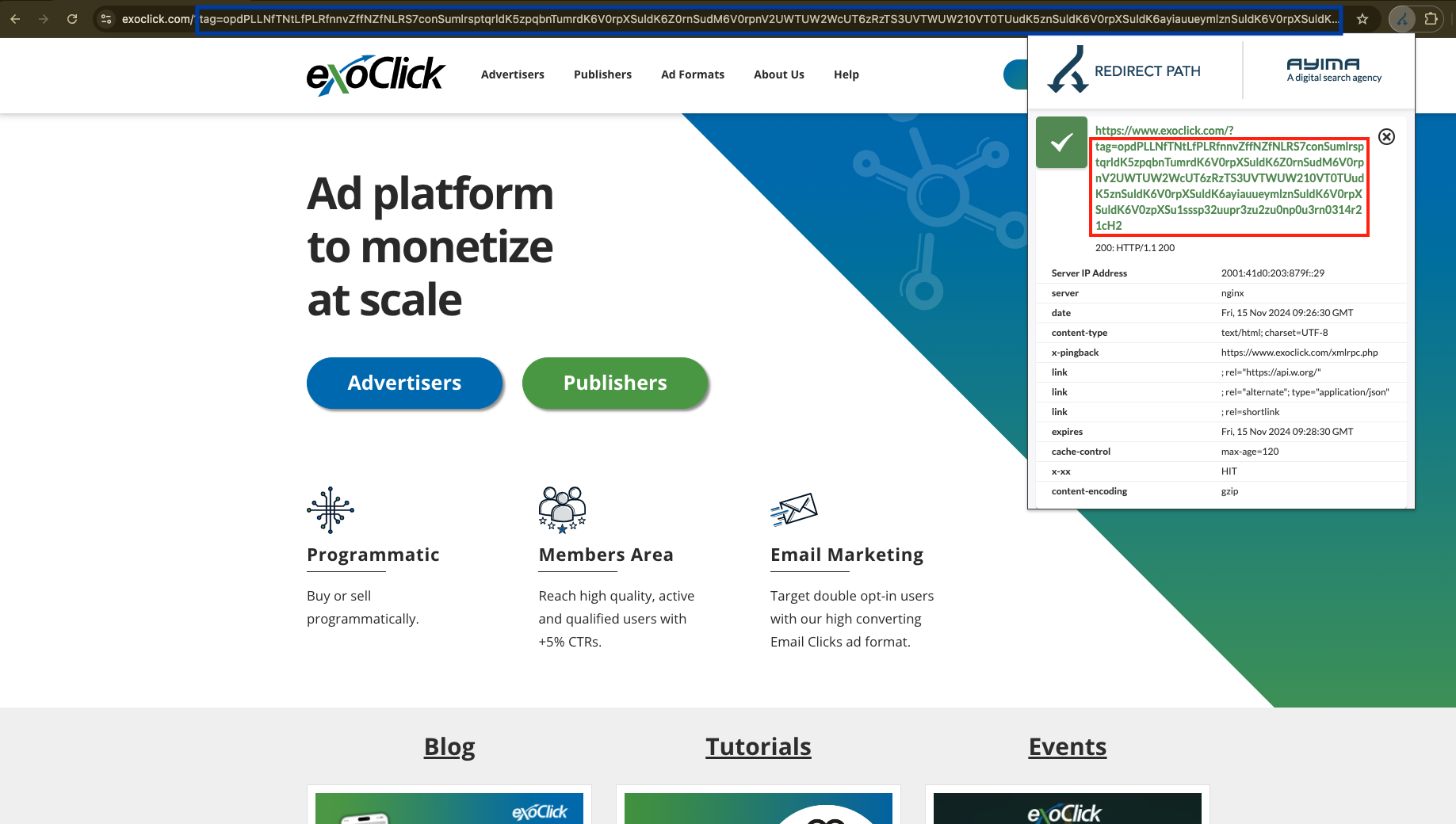
Task: Click the Ayima digital search agency logo
Action: tap(1333, 70)
